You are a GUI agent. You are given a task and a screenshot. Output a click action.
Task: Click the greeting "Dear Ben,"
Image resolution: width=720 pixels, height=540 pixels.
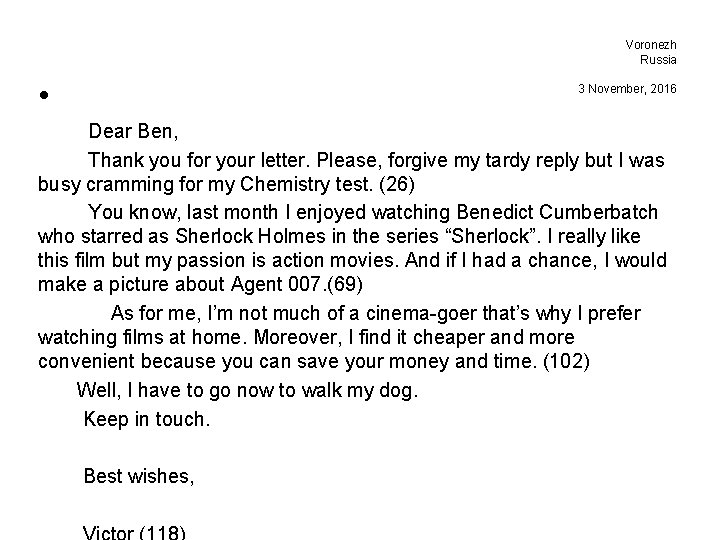click(132, 131)
